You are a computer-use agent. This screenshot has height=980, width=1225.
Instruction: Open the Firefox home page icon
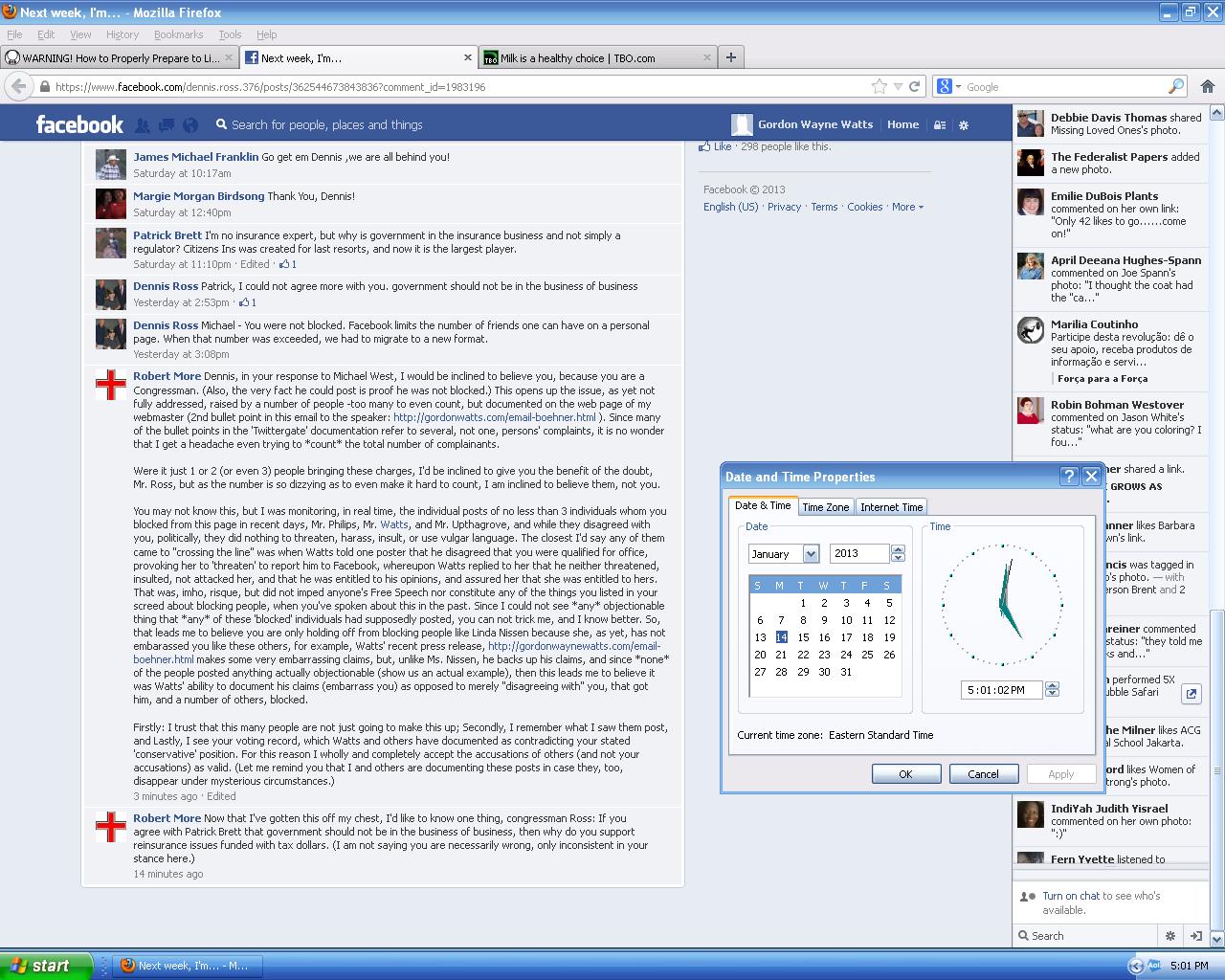(1208, 86)
